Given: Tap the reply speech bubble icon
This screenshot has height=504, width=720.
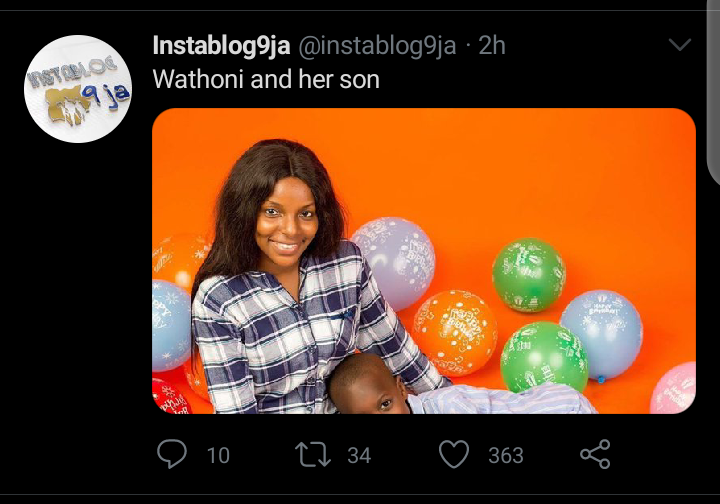Looking at the screenshot, I should 172,455.
